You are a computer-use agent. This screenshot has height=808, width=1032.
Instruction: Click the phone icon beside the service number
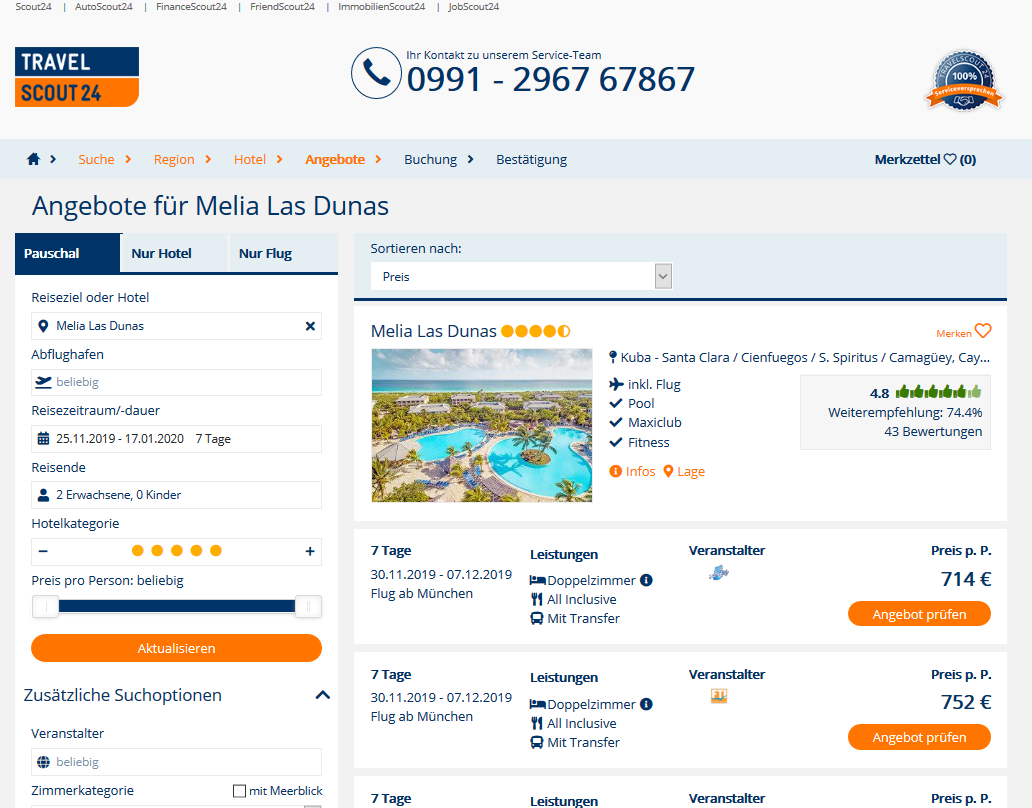pyautogui.click(x=376, y=73)
